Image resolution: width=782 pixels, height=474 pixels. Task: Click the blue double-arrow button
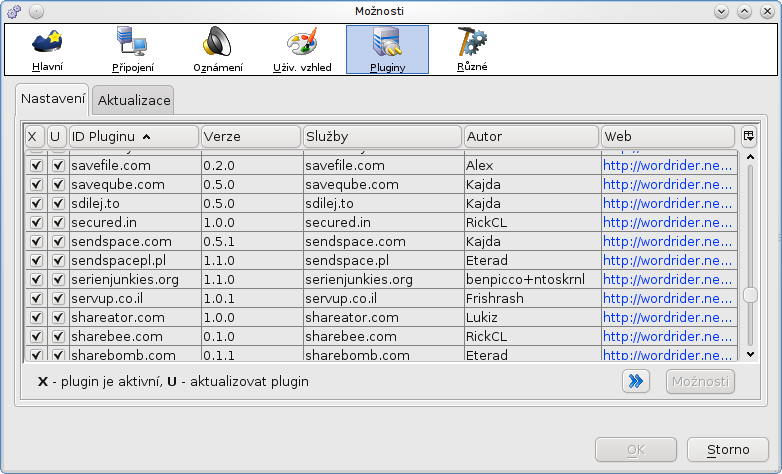[x=636, y=381]
